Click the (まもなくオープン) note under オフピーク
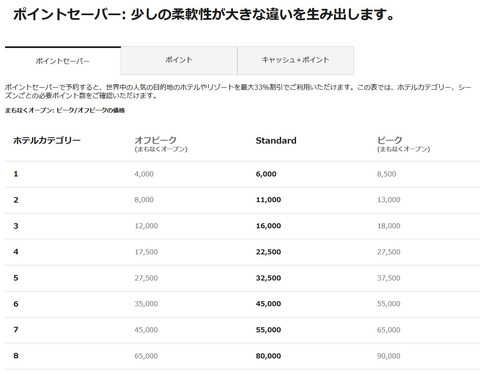The image size is (480, 374). [x=161, y=149]
